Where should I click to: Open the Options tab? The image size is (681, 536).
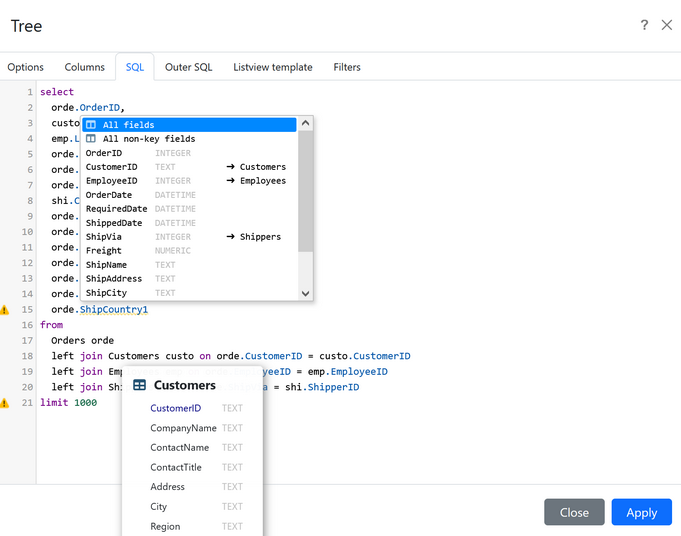[x=26, y=67]
